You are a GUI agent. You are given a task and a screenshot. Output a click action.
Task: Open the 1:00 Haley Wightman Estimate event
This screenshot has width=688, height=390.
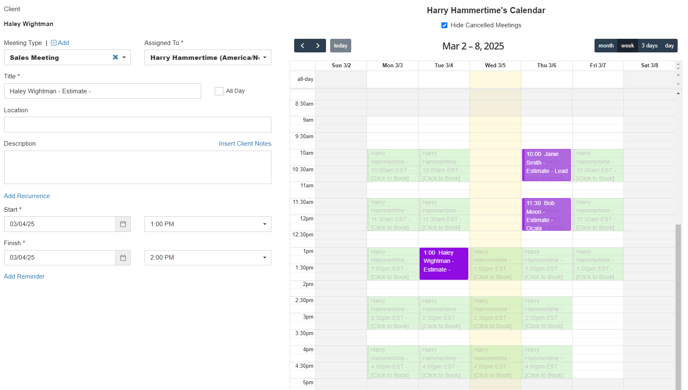click(444, 264)
